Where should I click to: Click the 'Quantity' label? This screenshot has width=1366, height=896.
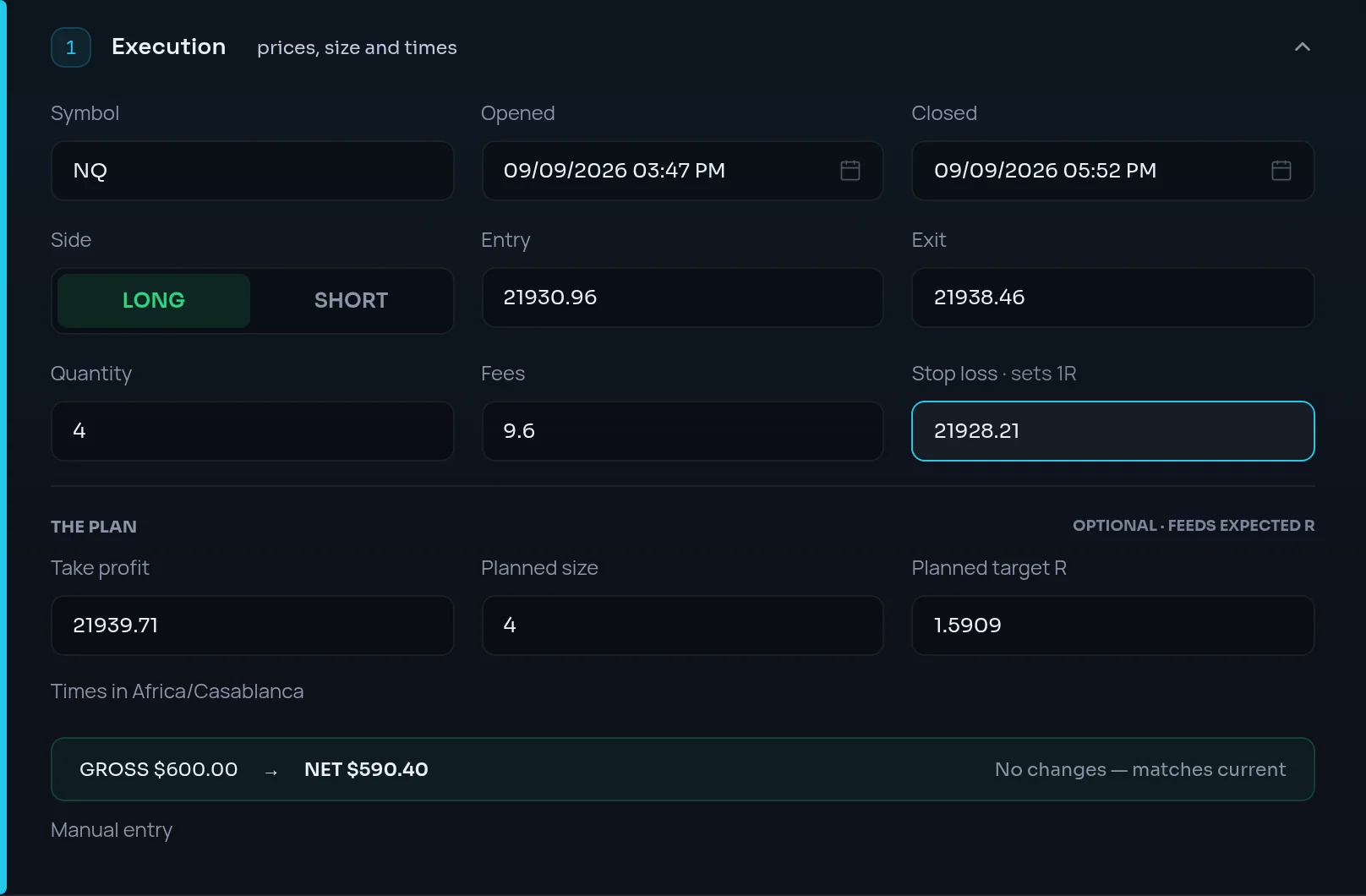click(x=91, y=374)
